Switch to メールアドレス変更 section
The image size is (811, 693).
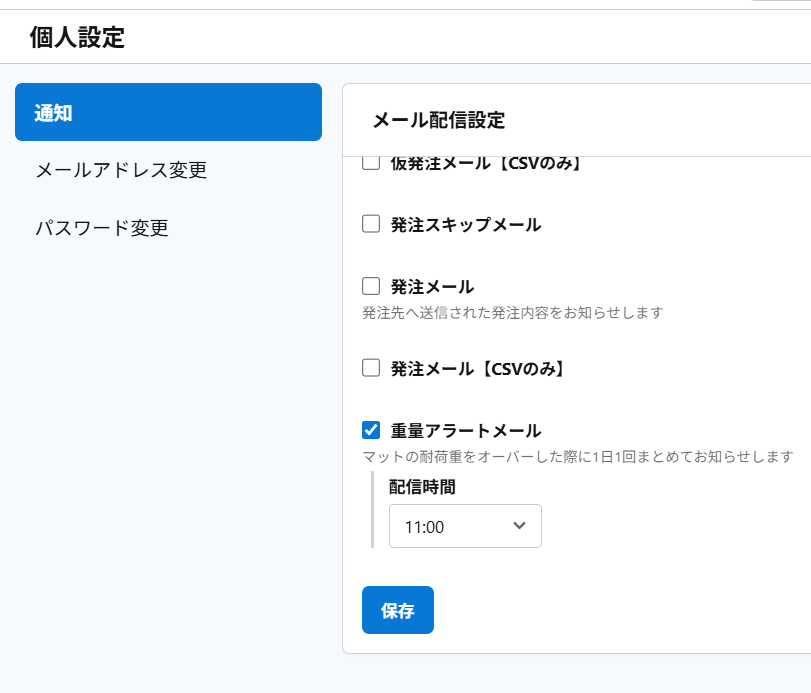coord(120,170)
